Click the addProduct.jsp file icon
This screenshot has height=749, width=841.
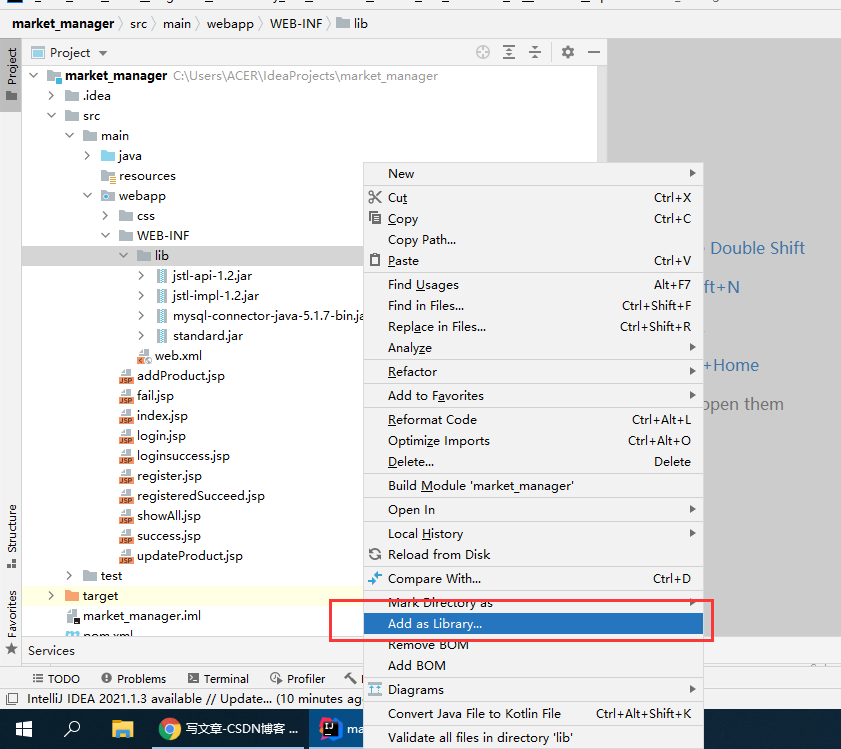pos(126,376)
